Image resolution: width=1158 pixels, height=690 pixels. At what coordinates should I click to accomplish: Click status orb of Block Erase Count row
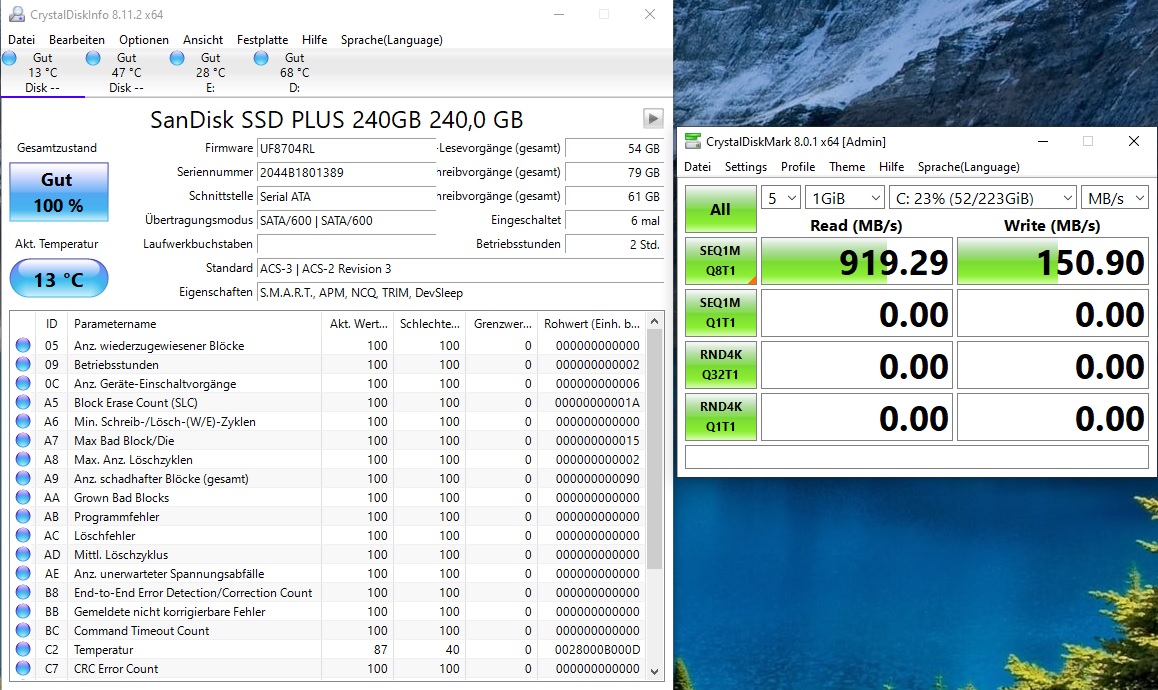tap(23, 403)
